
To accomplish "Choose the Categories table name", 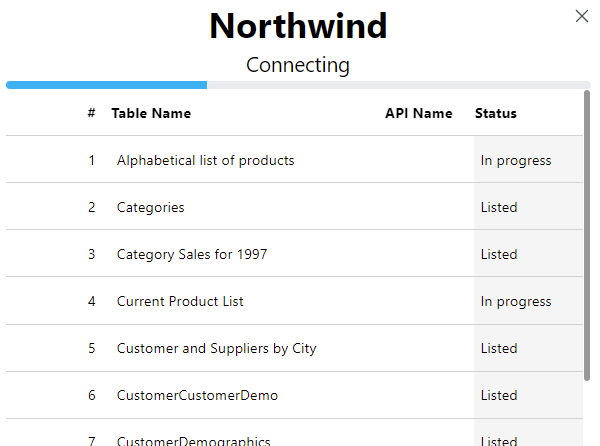I will 151,207.
